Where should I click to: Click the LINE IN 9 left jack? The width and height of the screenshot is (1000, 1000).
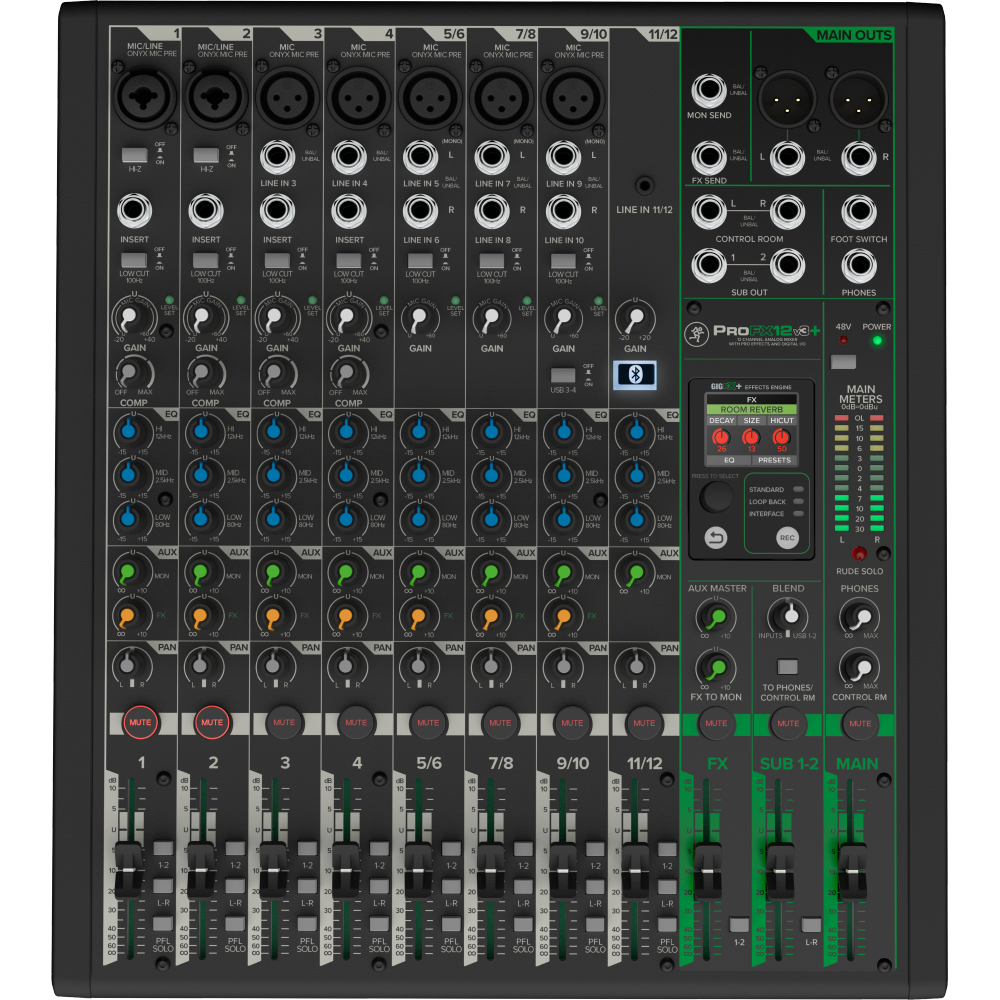click(x=563, y=157)
